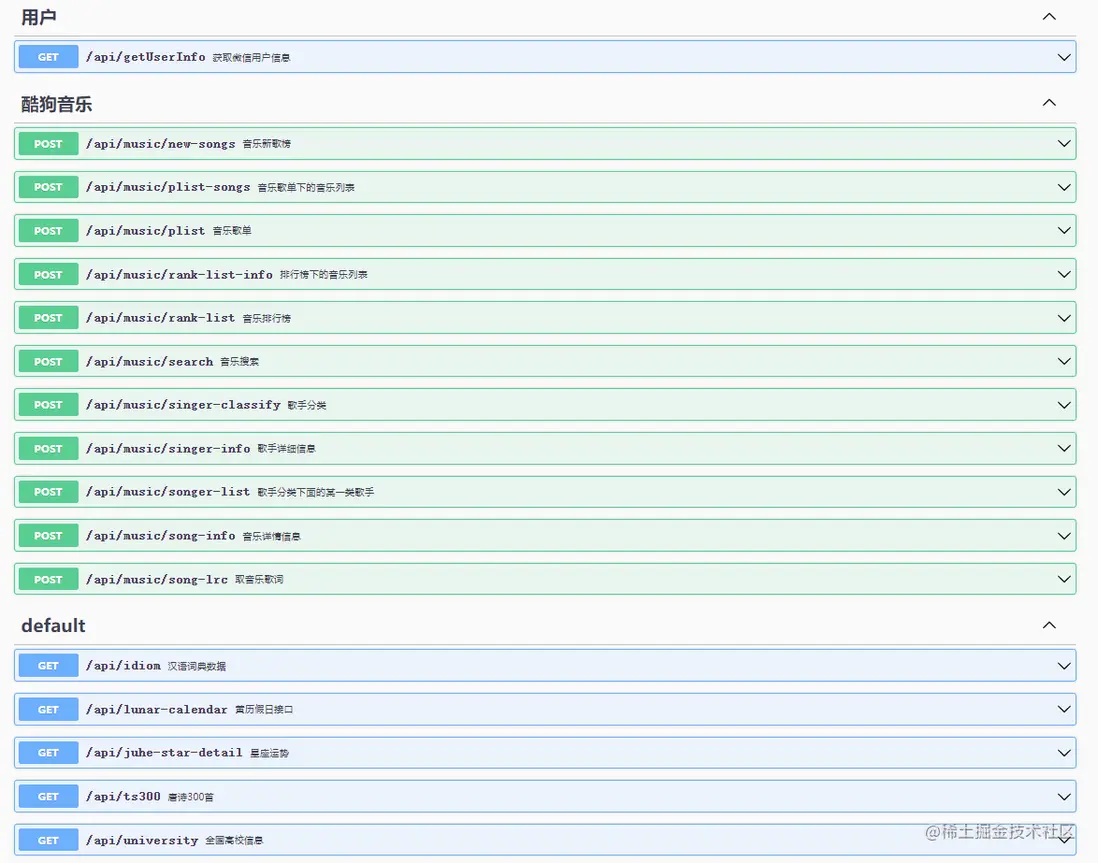Click the POST badge on /api/music/rank-list
The width and height of the screenshot is (1098, 863).
point(47,317)
